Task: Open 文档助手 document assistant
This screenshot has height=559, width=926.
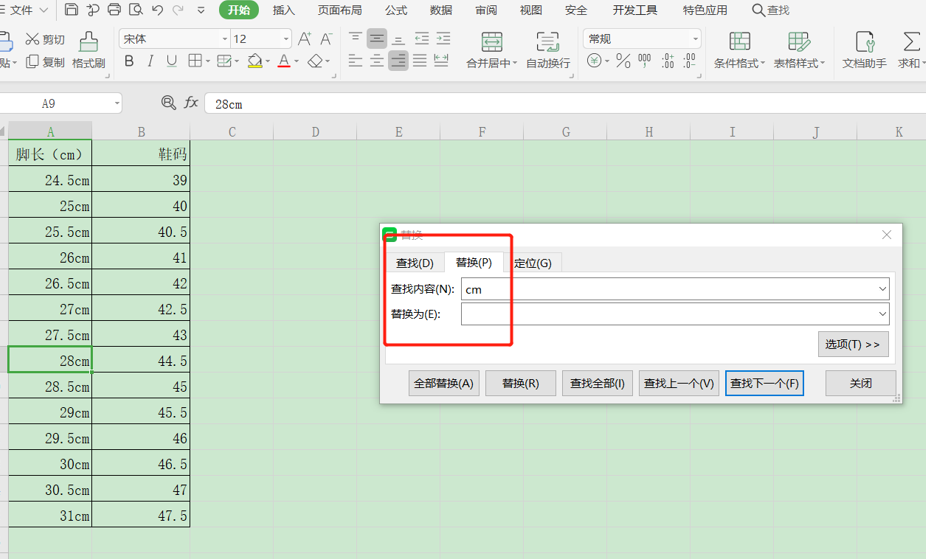Action: [x=865, y=50]
